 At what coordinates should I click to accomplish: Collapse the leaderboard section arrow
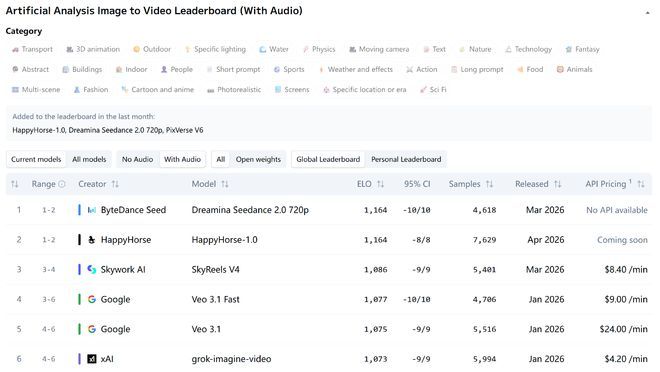[x=647, y=13]
